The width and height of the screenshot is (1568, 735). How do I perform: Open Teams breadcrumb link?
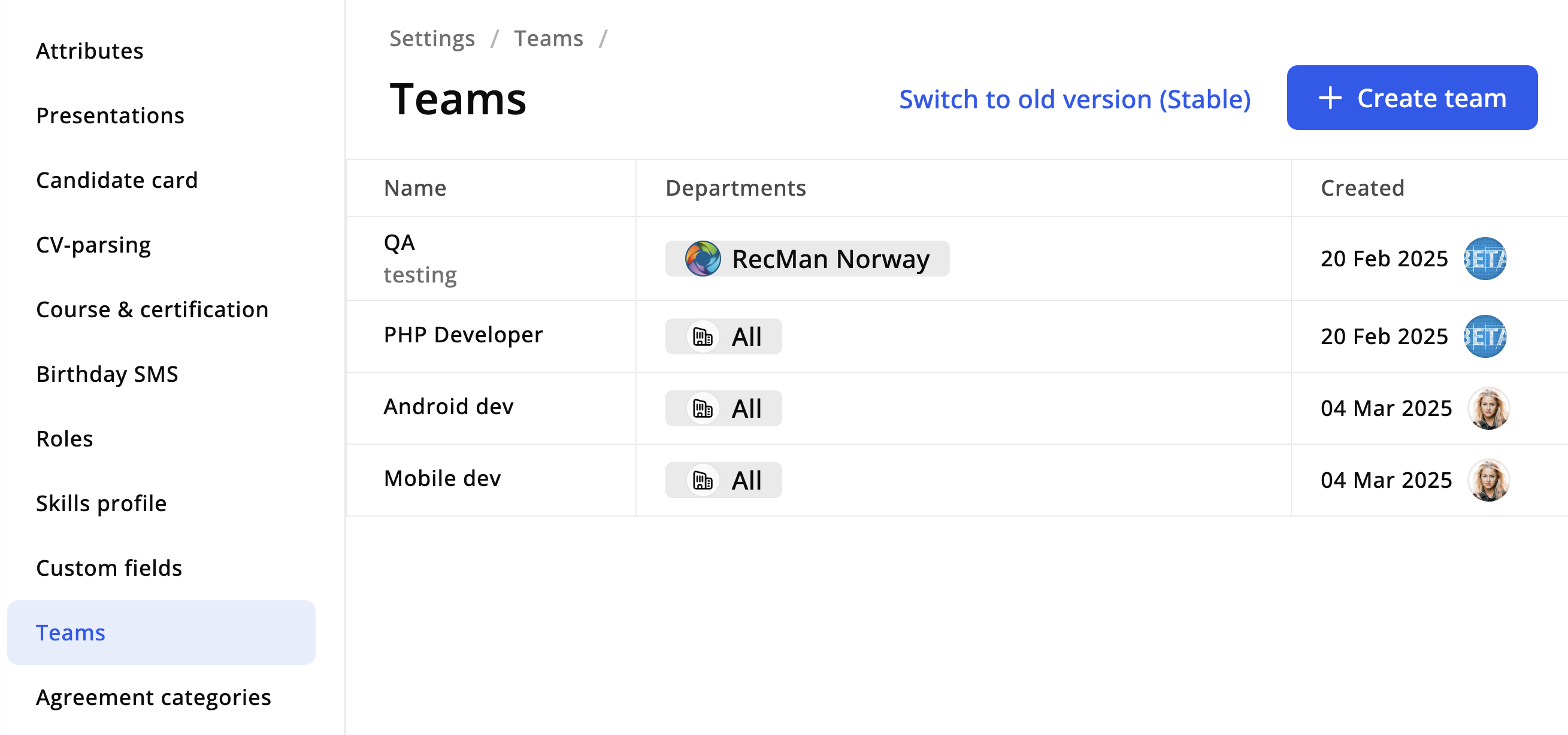click(548, 38)
